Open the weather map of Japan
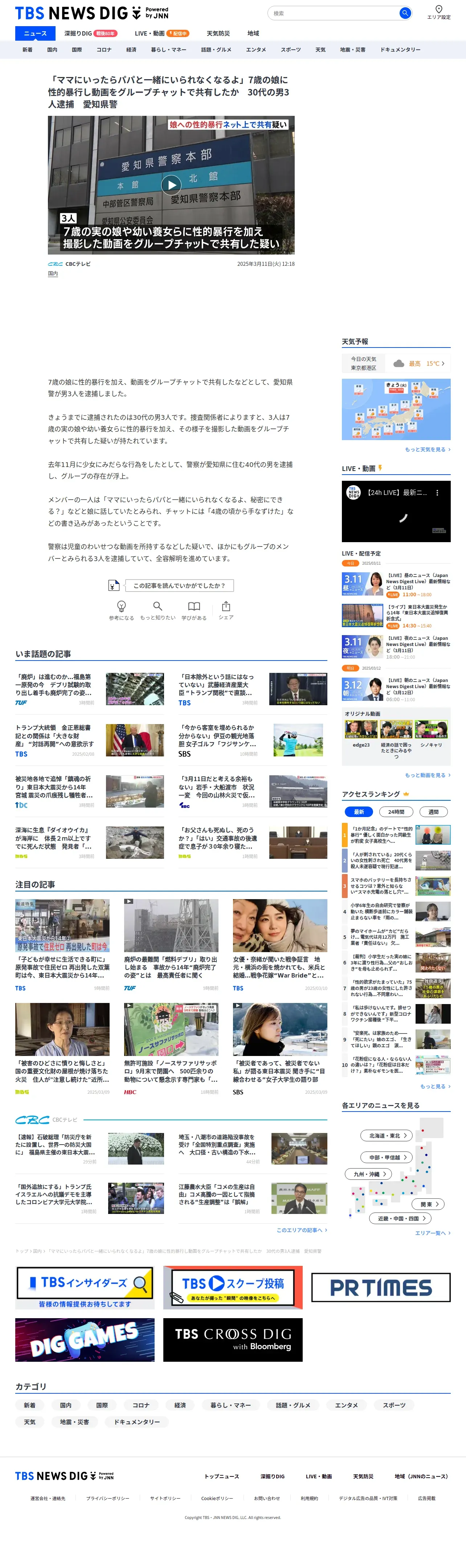The height and width of the screenshot is (1568, 466). 396,410
